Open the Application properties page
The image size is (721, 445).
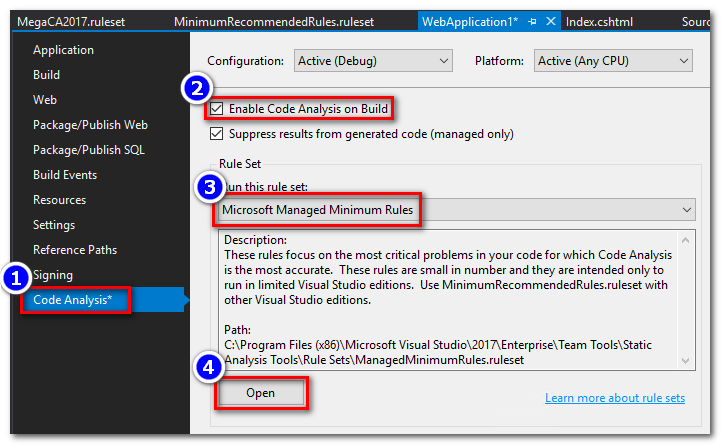coord(63,50)
